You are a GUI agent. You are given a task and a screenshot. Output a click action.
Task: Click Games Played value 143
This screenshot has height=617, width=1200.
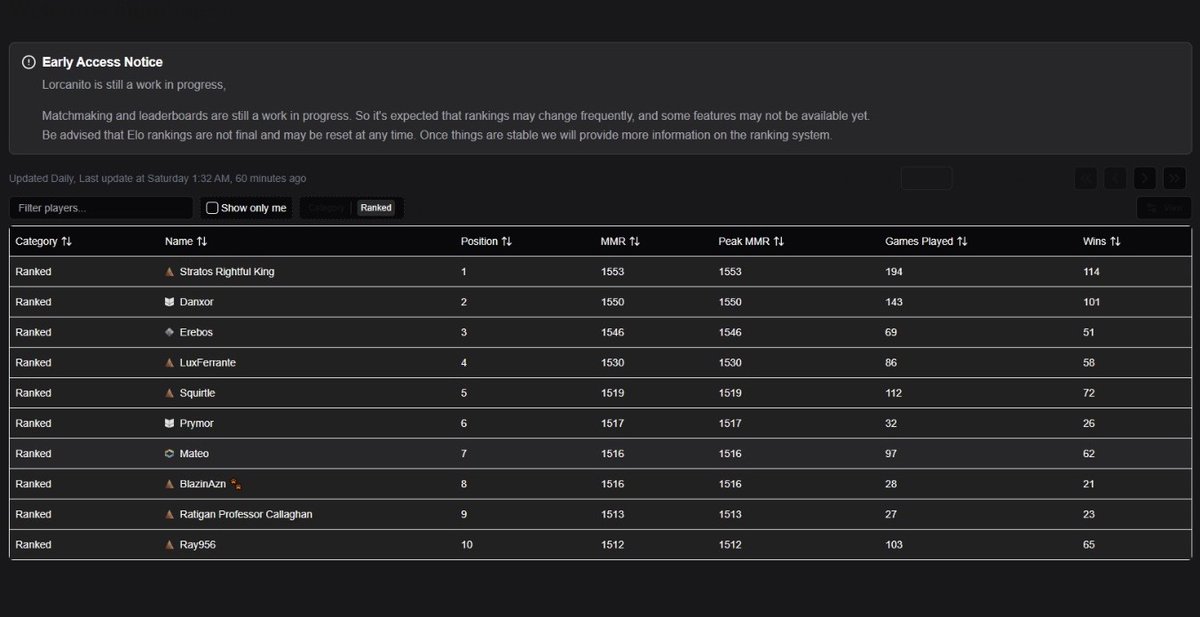click(894, 302)
